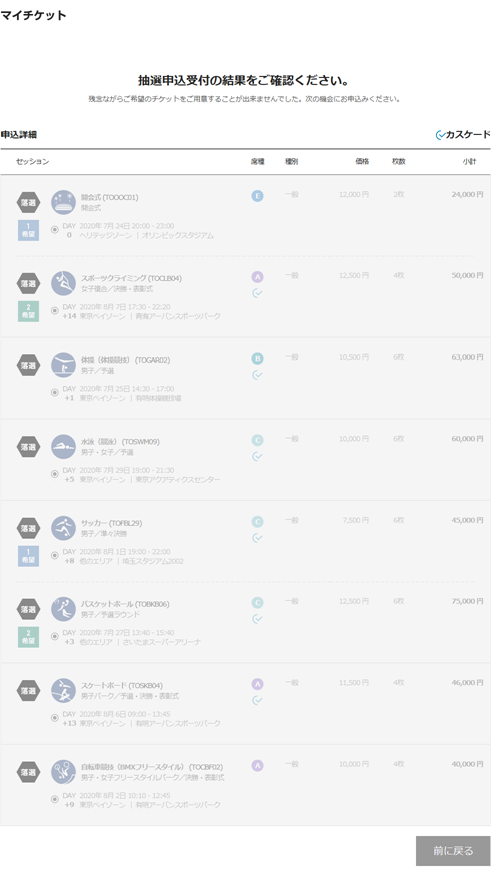This screenshot has height=870, width=500.
Task: Click the 前に戻る back button
Action: pyautogui.click(x=453, y=851)
